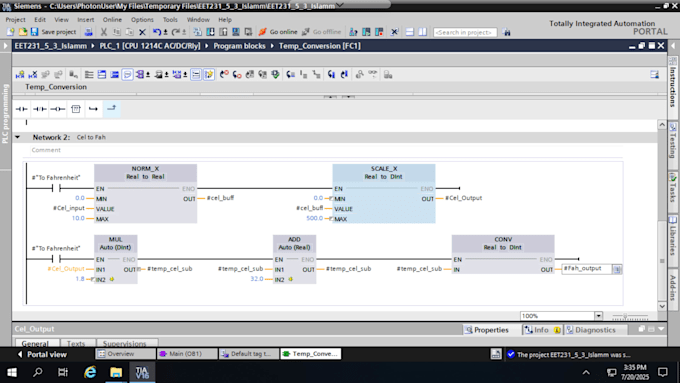Add input to ADD block IN2
Screen dimensions: 680x383
tap(291, 279)
